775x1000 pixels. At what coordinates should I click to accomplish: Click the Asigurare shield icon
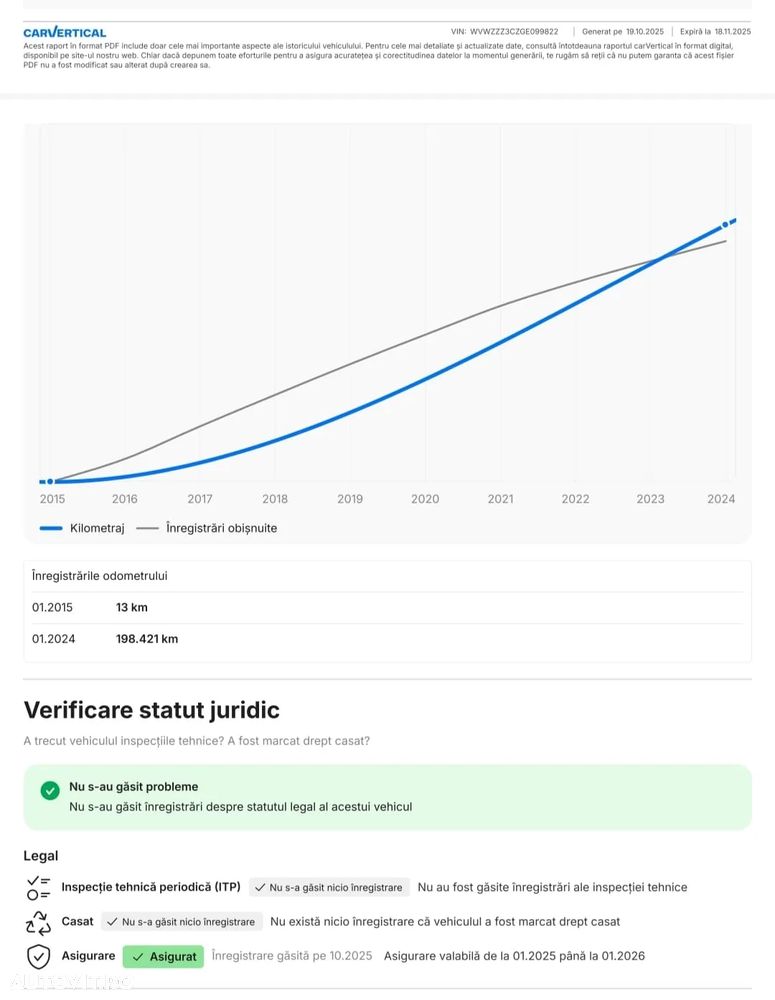pyautogui.click(x=38, y=956)
